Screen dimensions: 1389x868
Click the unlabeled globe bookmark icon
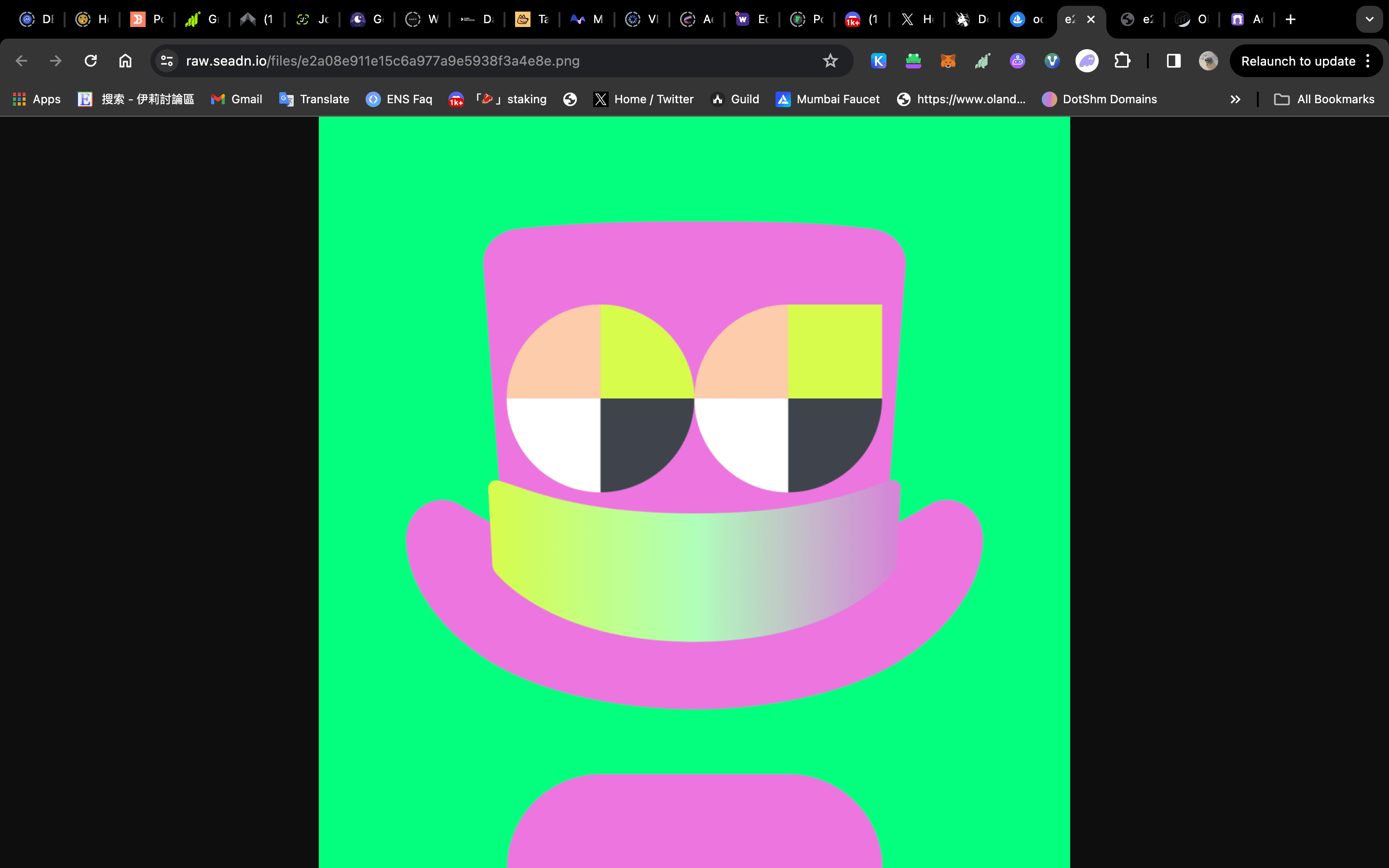(570, 99)
